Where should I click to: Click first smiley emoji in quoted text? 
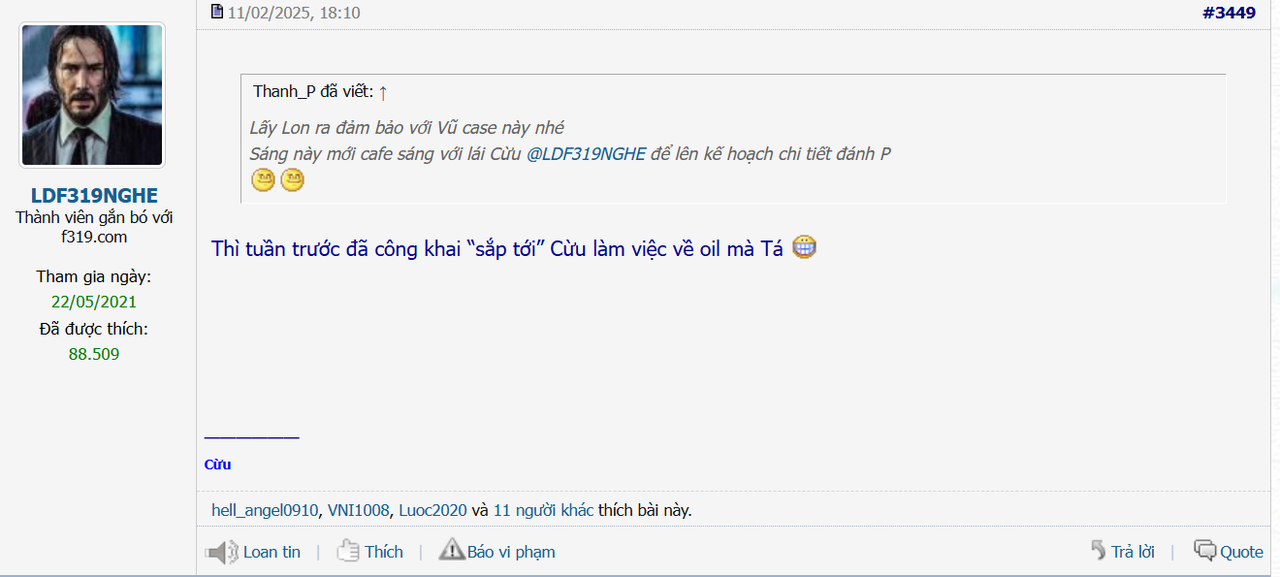[263, 181]
